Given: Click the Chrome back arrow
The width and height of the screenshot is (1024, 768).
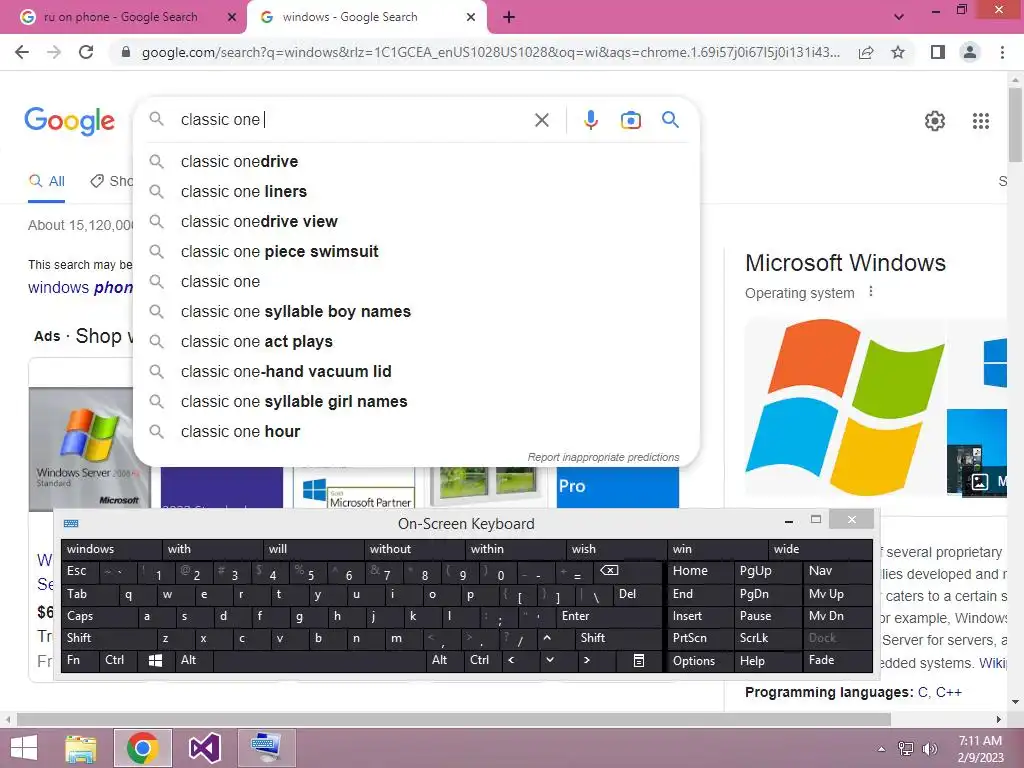Looking at the screenshot, I should coord(22,52).
